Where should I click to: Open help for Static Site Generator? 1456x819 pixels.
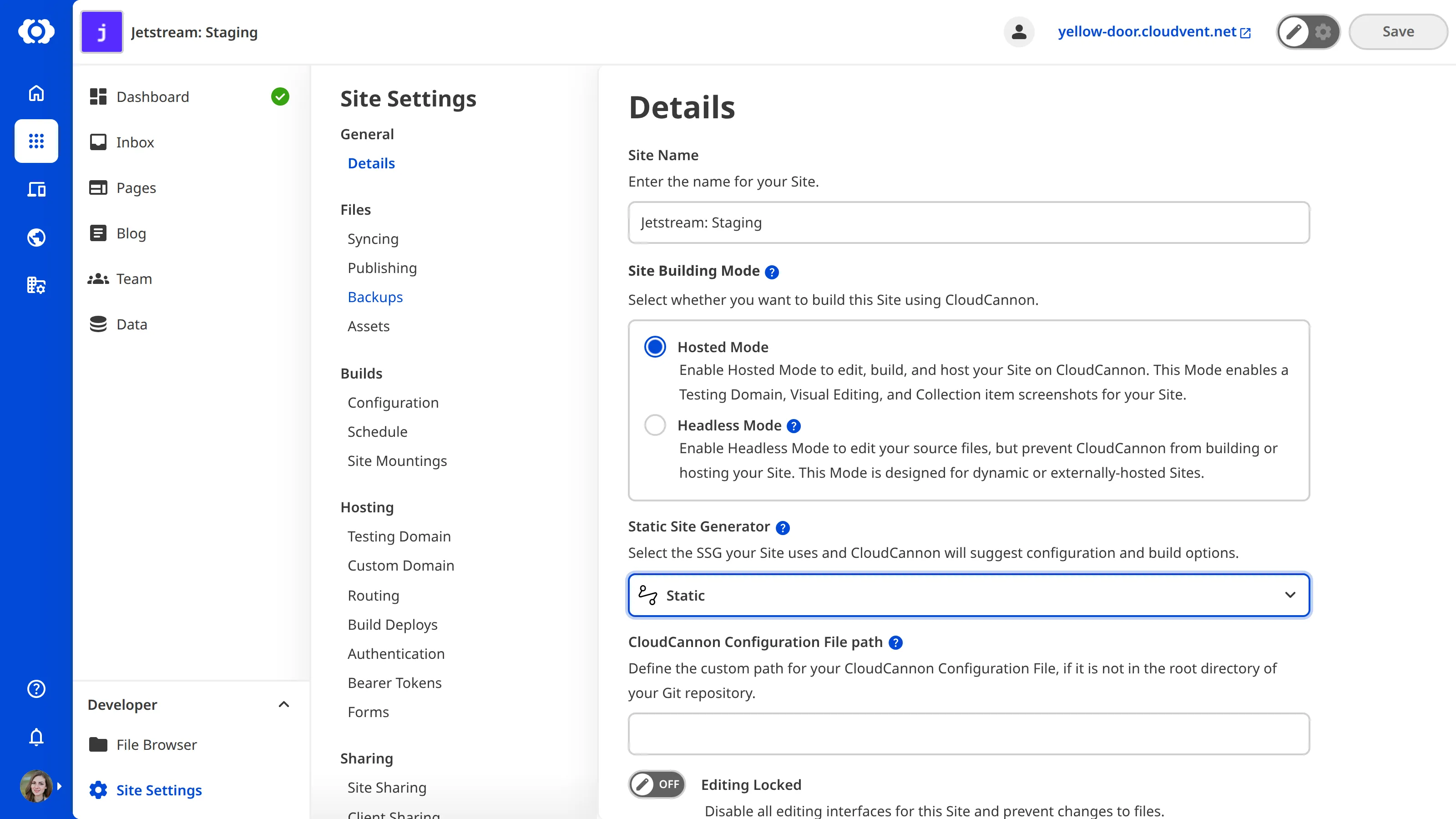782,527
